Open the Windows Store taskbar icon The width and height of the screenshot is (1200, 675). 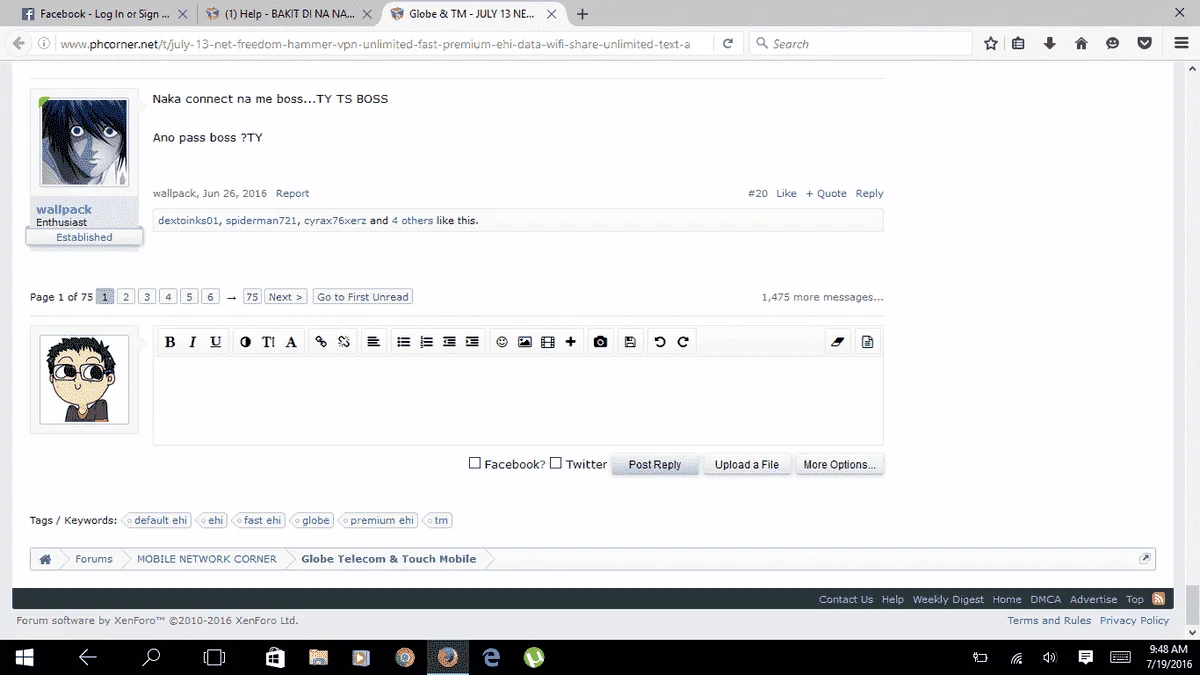point(274,657)
